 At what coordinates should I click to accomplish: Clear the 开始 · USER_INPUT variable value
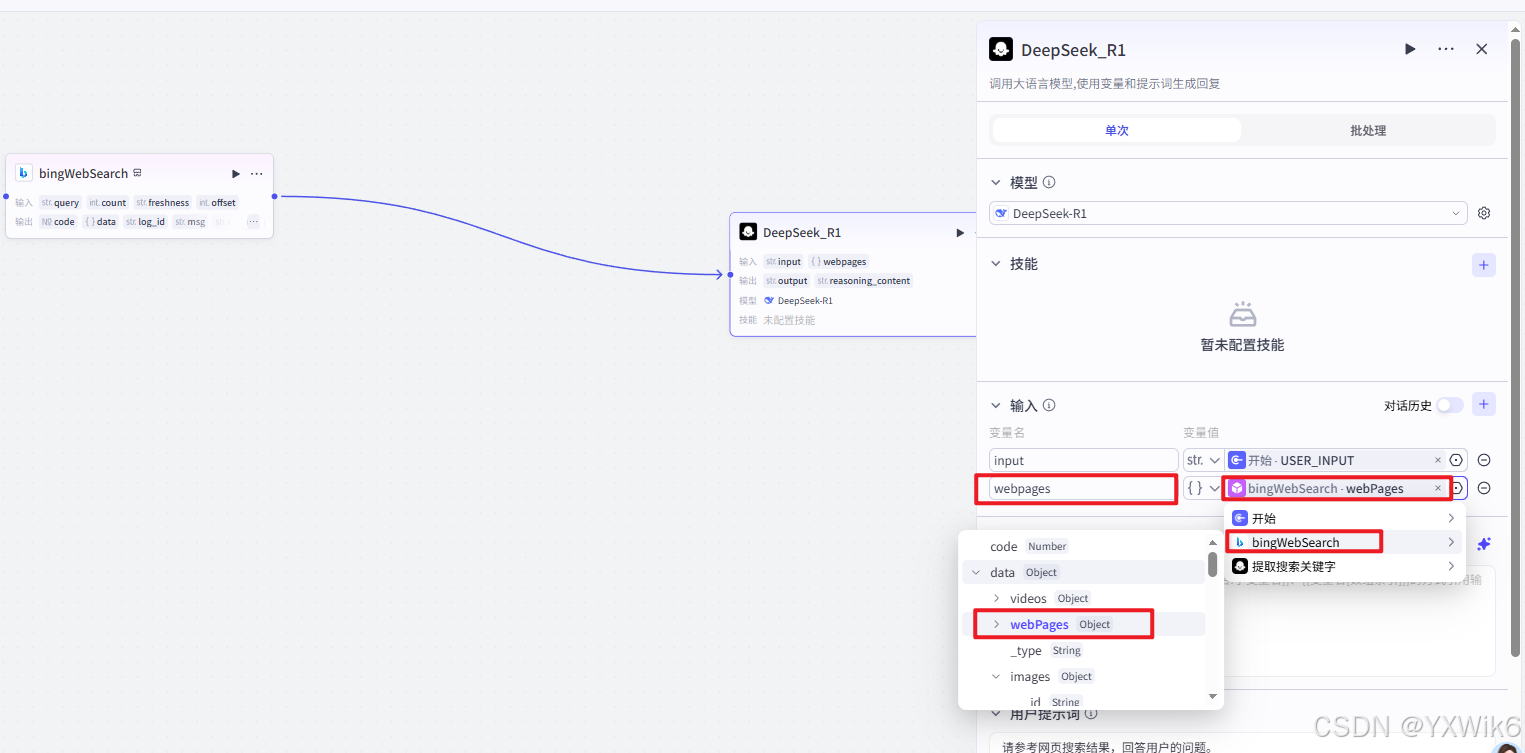pos(1438,460)
